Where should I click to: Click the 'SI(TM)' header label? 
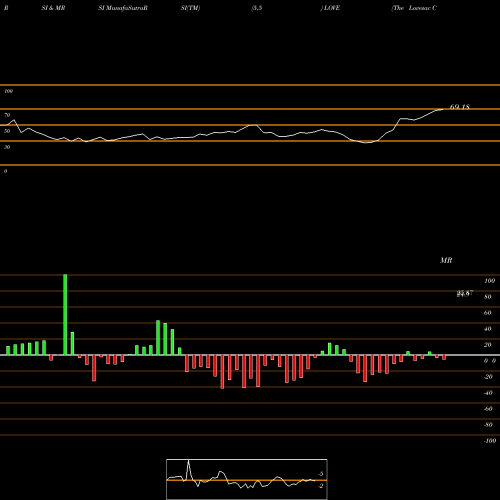(190, 8)
